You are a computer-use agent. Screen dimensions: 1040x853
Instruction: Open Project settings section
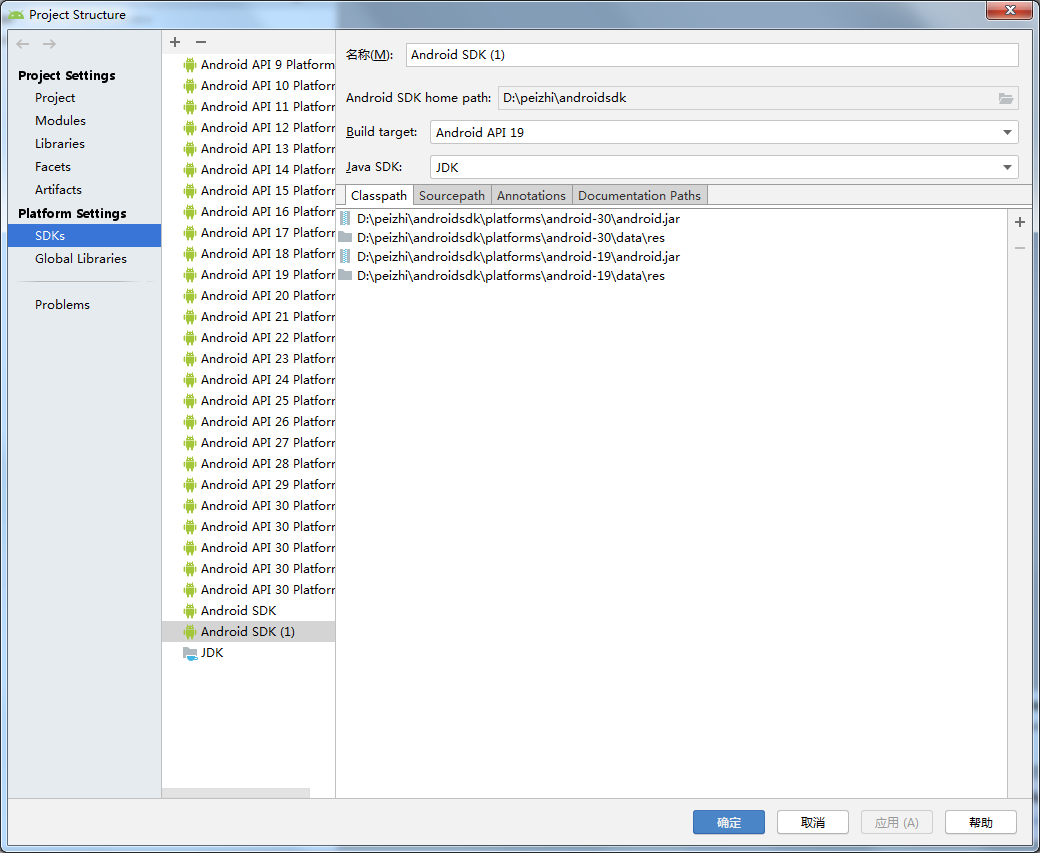tap(55, 98)
